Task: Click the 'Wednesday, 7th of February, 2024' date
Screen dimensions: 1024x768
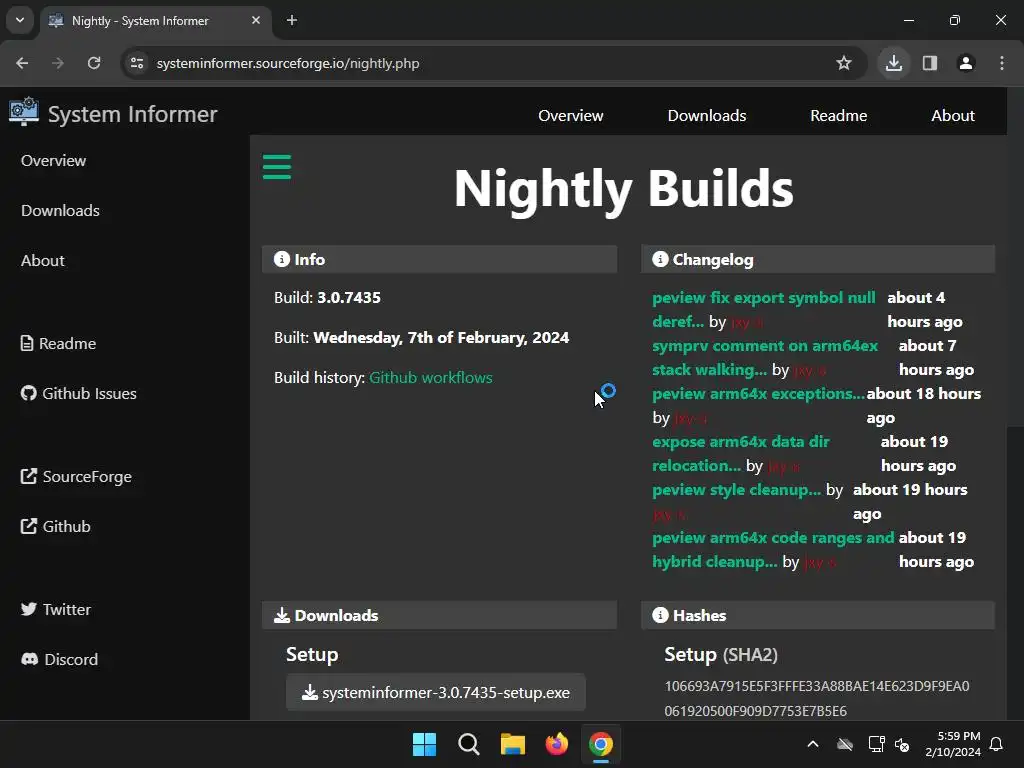Action: click(441, 338)
